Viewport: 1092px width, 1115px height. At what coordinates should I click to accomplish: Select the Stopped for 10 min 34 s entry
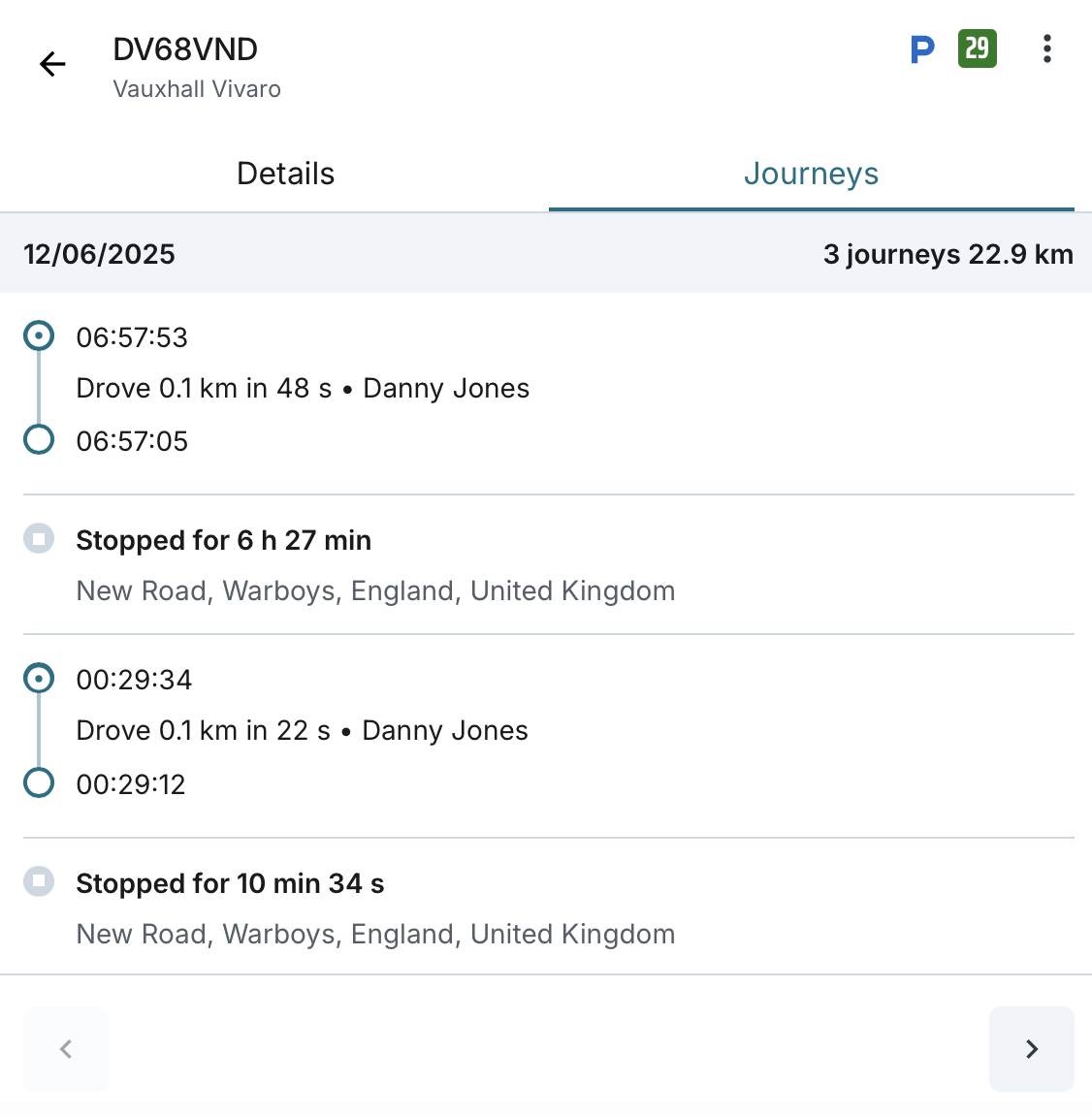230,884
